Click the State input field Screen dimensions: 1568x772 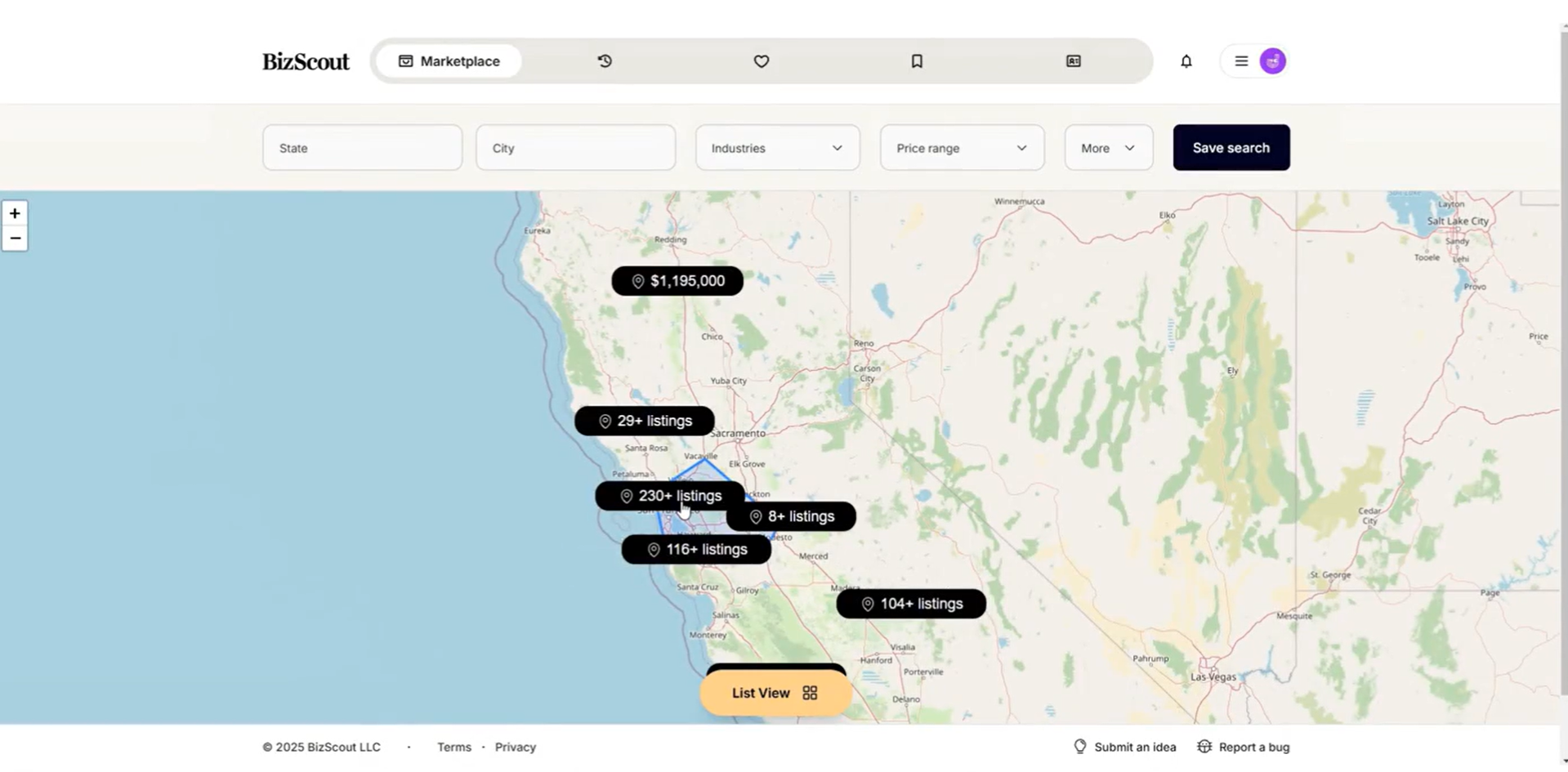[362, 148]
